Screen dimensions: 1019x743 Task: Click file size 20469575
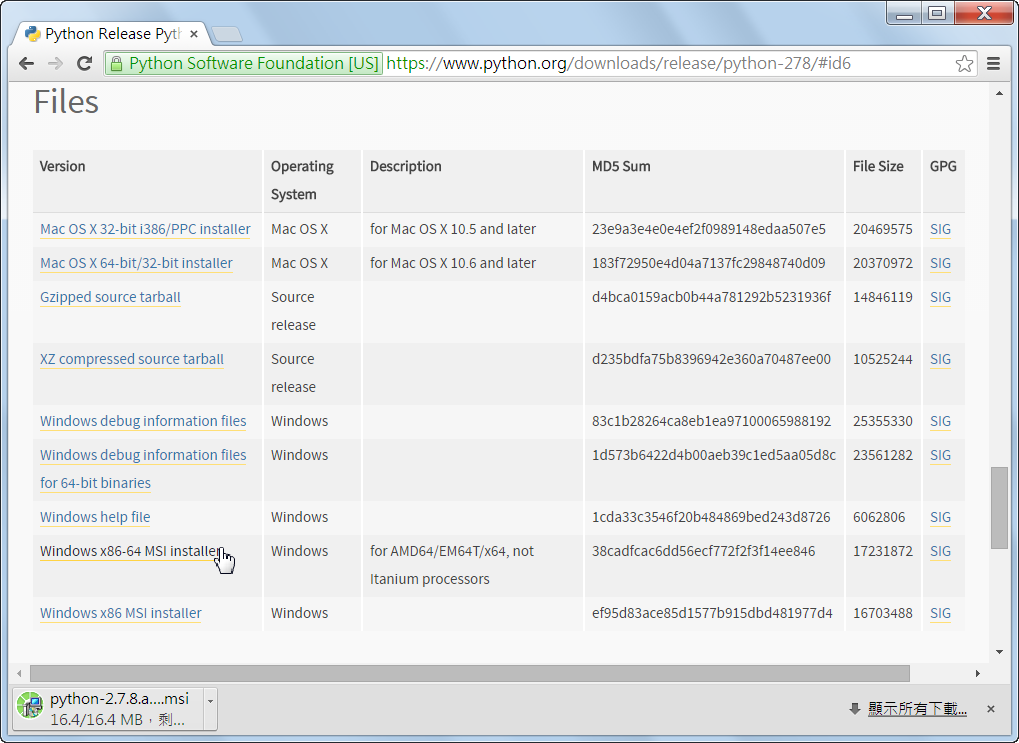883,229
